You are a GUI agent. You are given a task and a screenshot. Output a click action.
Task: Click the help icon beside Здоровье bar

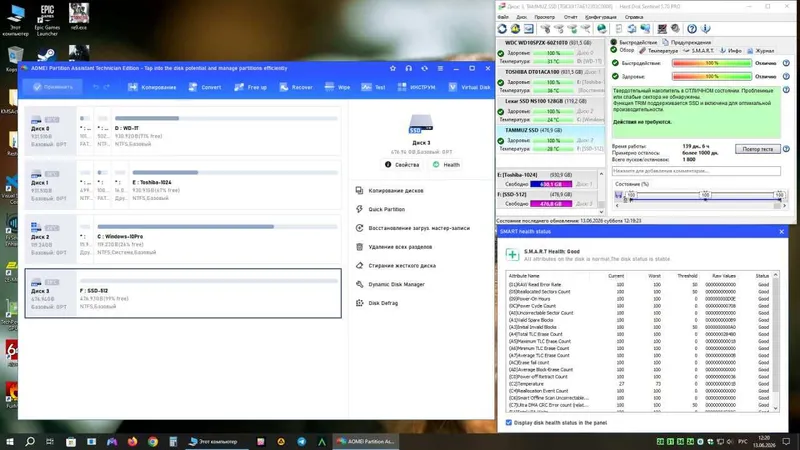coord(786,77)
